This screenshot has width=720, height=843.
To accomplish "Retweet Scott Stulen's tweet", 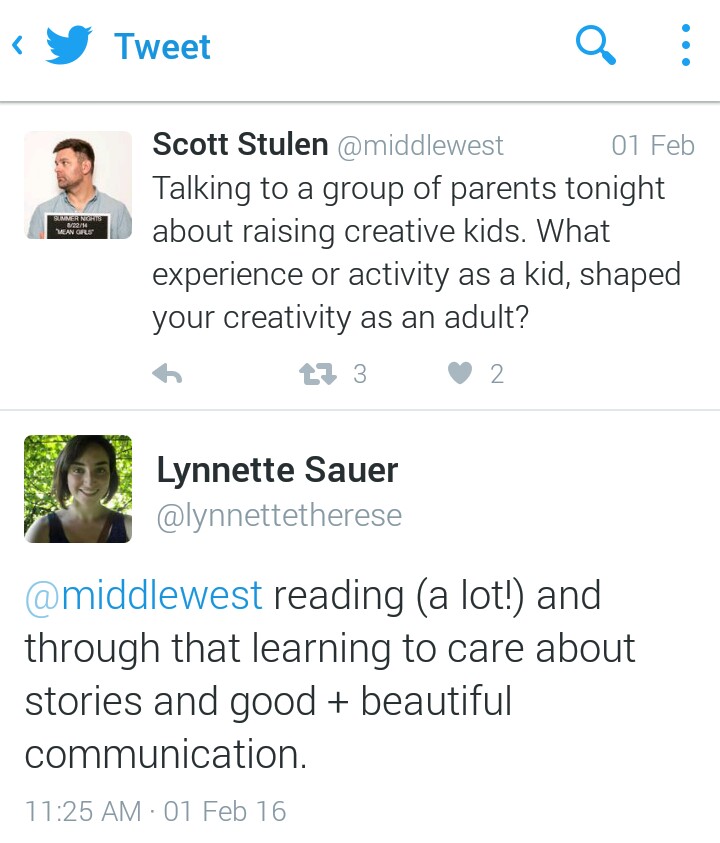I will (316, 374).
